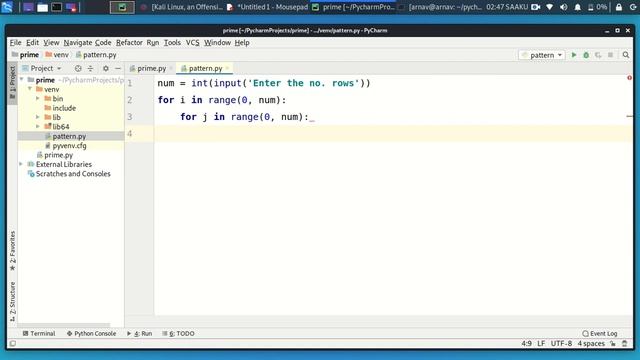This screenshot has height=360, width=640.
Task: Open the Event Log
Action: pos(600,333)
